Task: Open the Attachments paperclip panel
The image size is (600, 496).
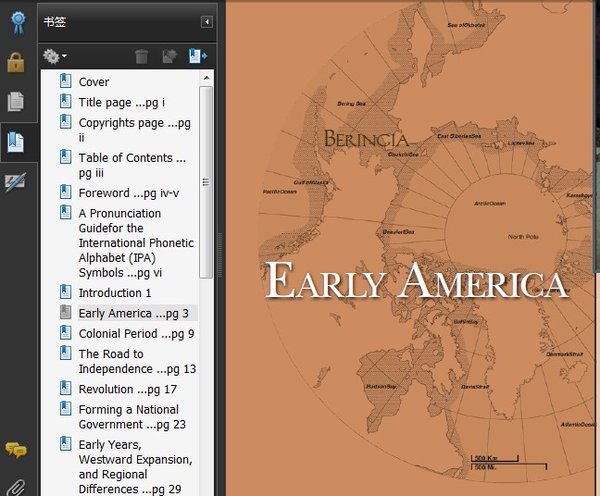Action: tap(16, 487)
